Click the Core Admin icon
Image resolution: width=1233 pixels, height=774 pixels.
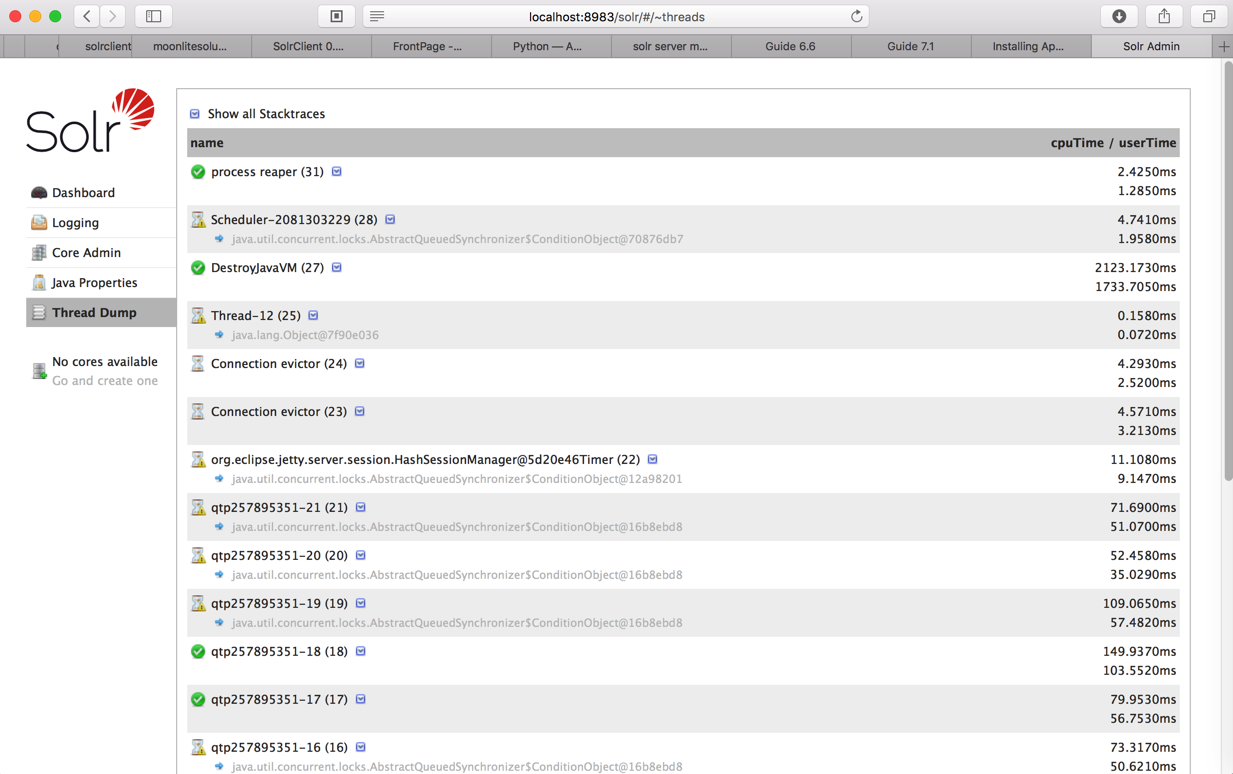39,253
